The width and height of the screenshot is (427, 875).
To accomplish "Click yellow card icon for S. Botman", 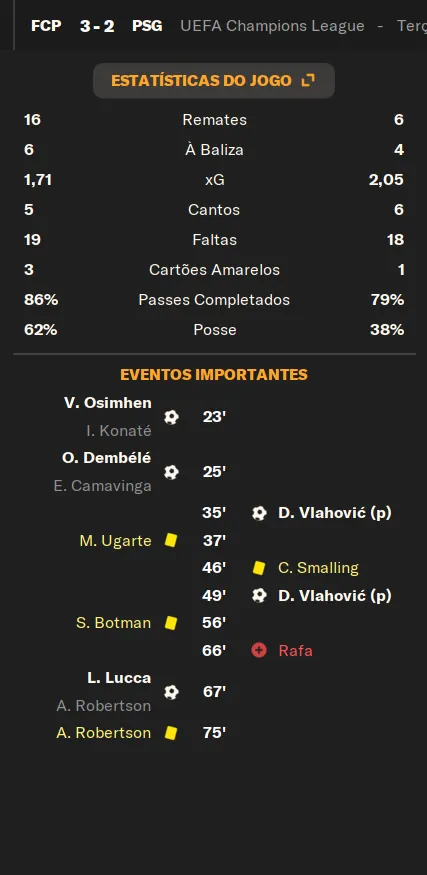I will 171,622.
